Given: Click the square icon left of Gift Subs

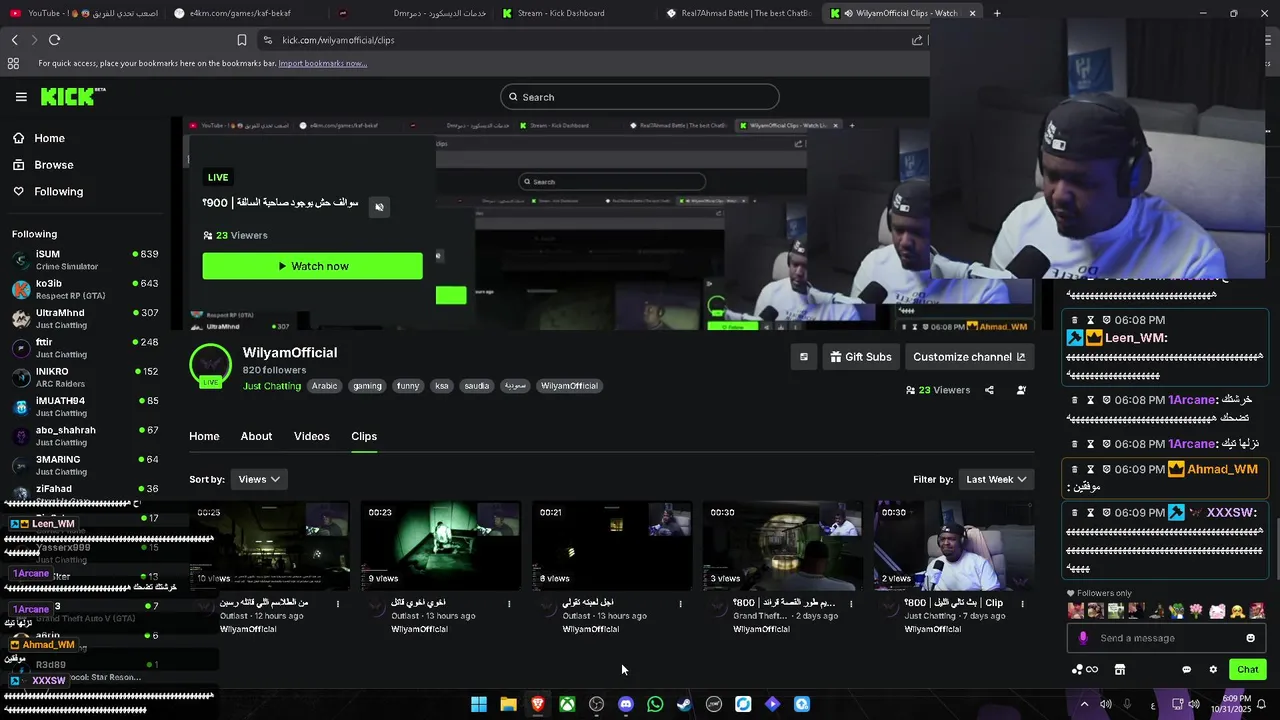Looking at the screenshot, I should click(x=803, y=357).
